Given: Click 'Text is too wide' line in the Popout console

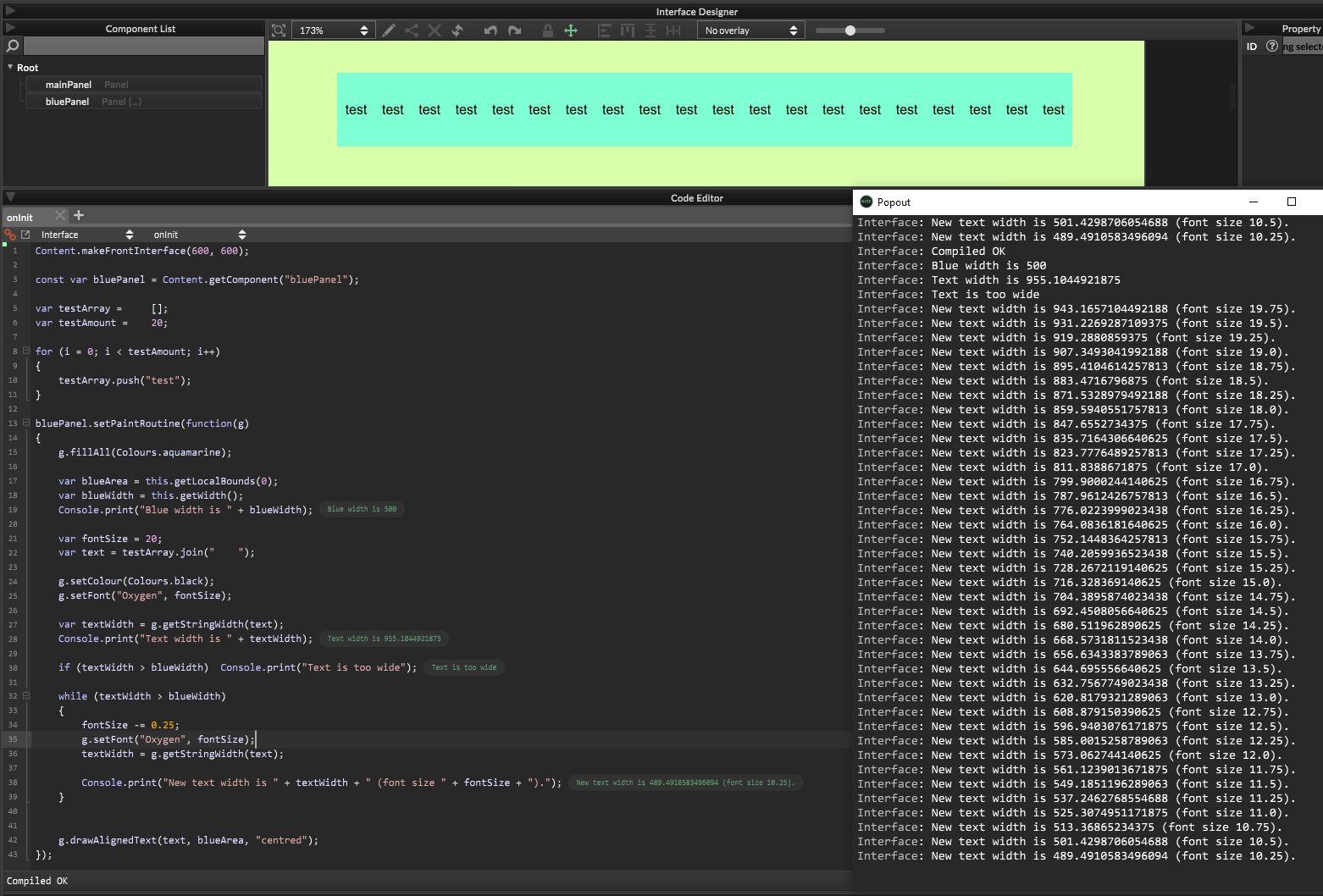Looking at the screenshot, I should coord(985,295).
